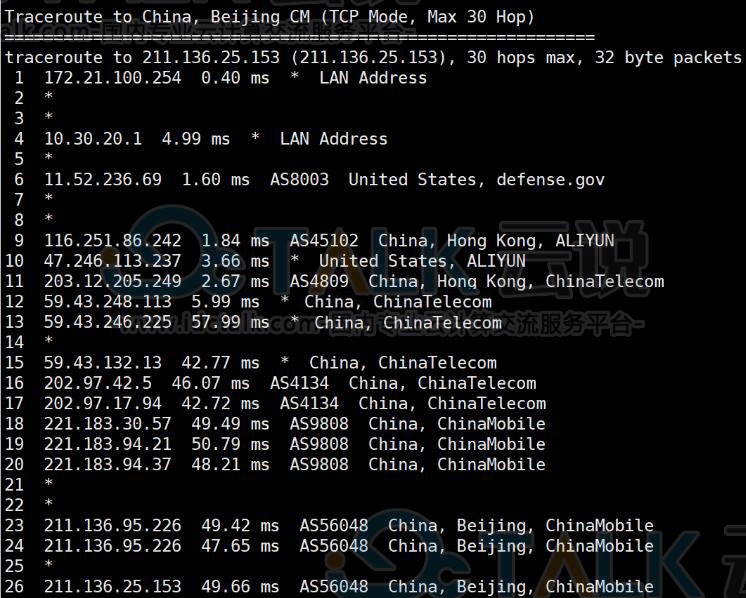746x598 pixels.
Task: Select IP 47.246.113.237 on hop 10
Action: pyautogui.click(x=112, y=261)
